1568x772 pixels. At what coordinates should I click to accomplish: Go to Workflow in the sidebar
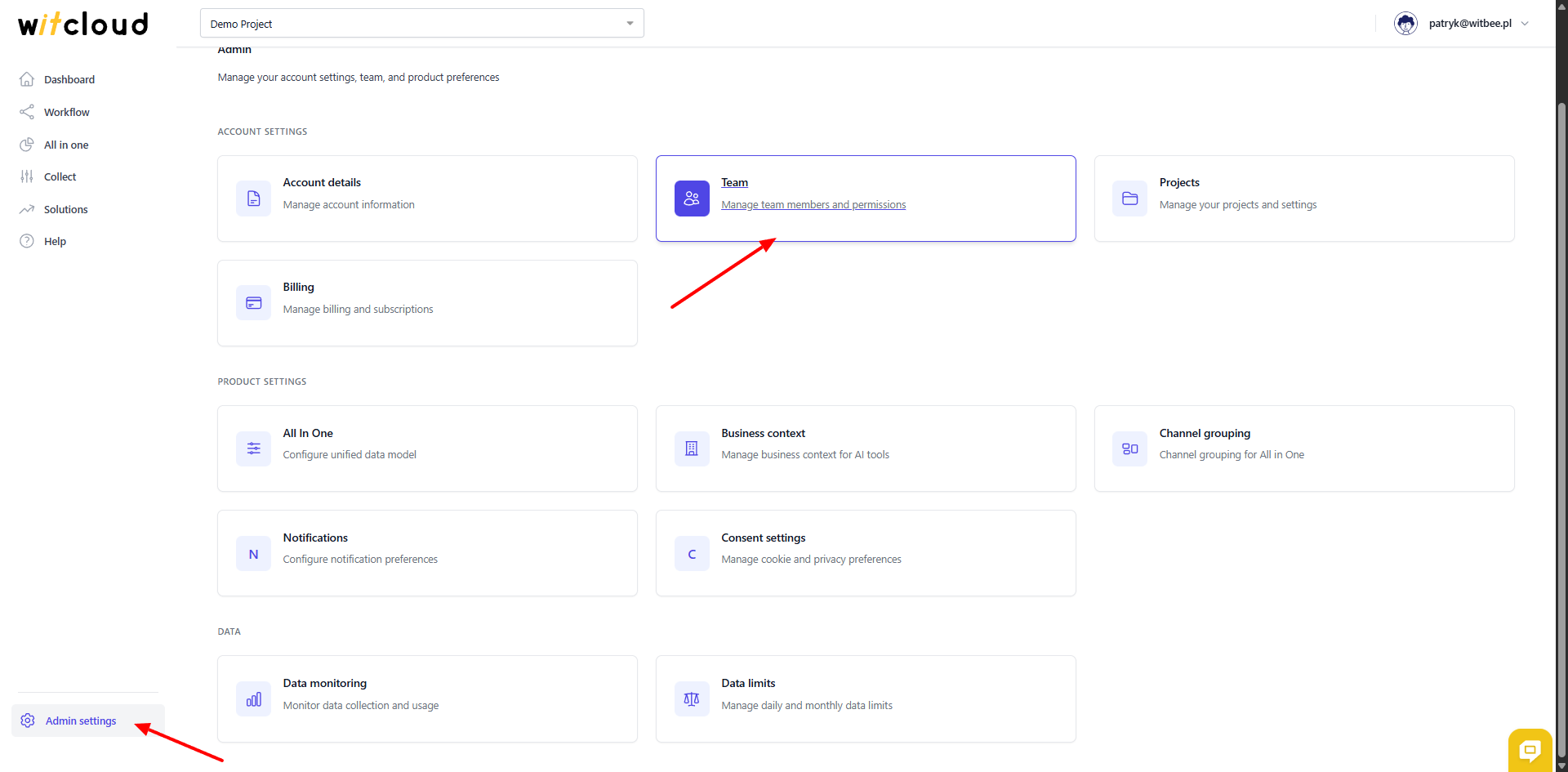pos(66,112)
